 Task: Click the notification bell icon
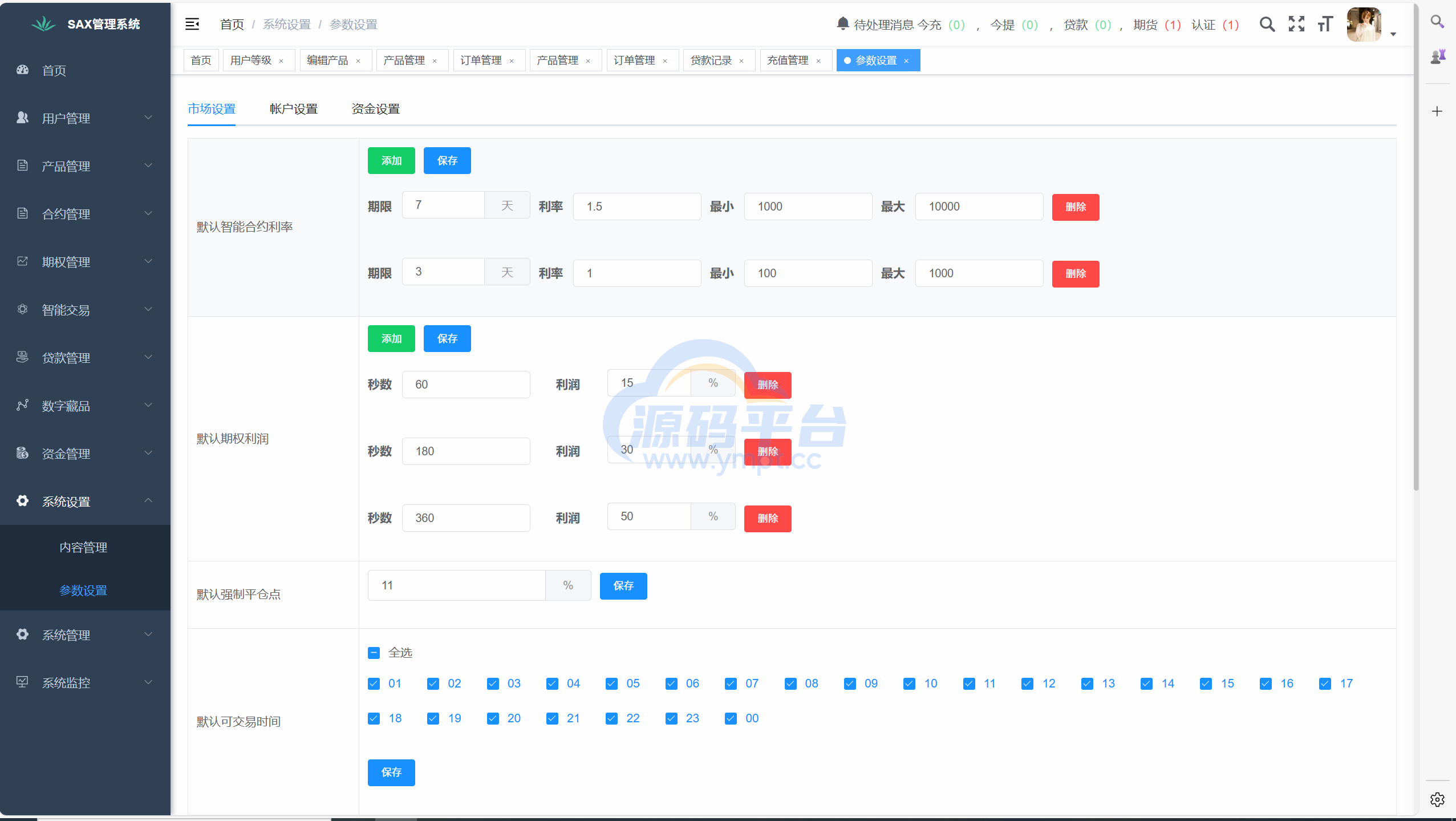842,24
